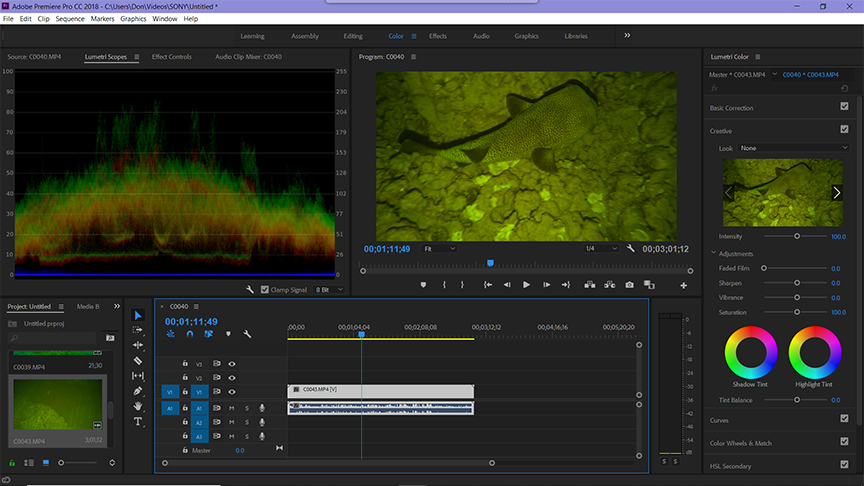Viewport: 864px width, 486px height.
Task: Switch to Editing workspace
Action: (x=353, y=36)
